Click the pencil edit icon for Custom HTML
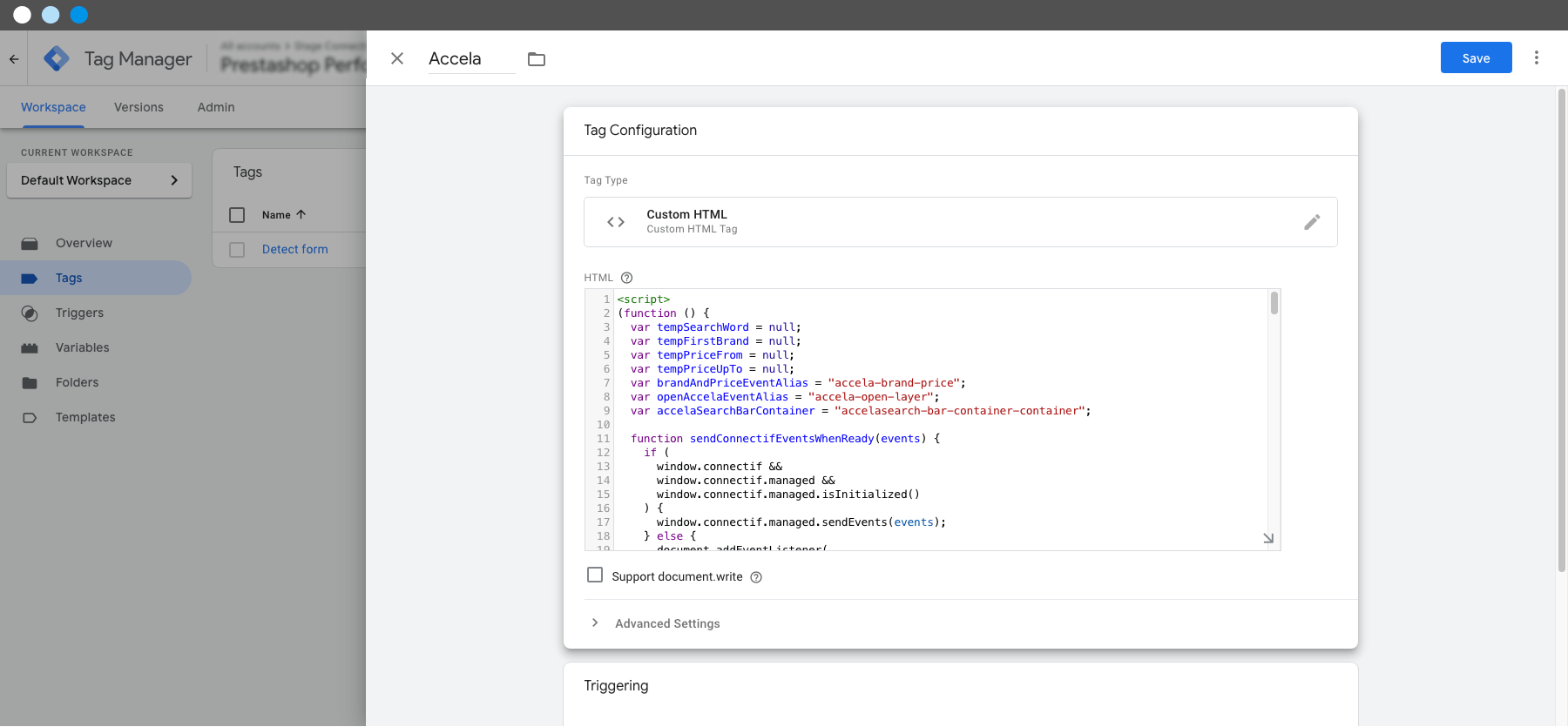Screen dimensions: 1568x727 (x=1312, y=222)
